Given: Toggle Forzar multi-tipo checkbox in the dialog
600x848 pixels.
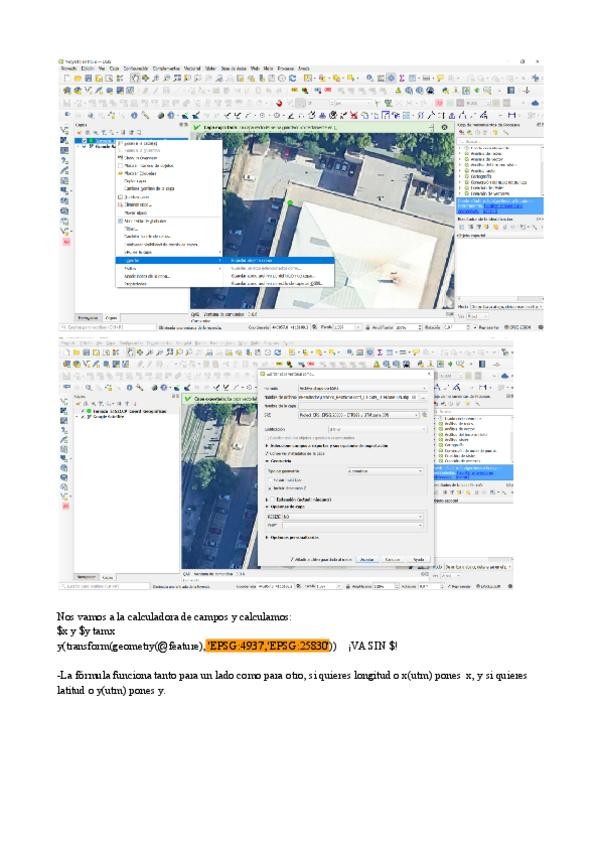Looking at the screenshot, I should pos(270,480).
